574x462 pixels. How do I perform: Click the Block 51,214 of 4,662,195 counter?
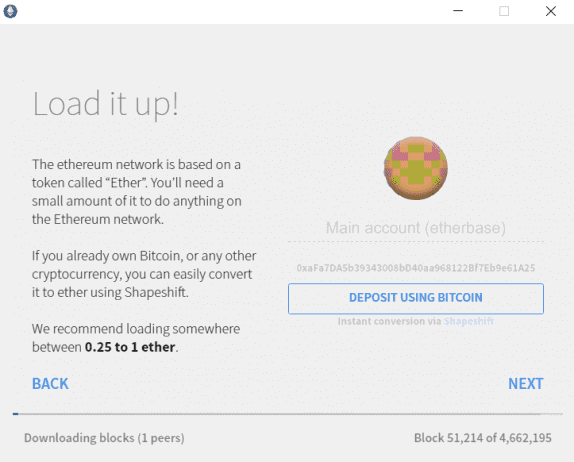click(x=482, y=438)
